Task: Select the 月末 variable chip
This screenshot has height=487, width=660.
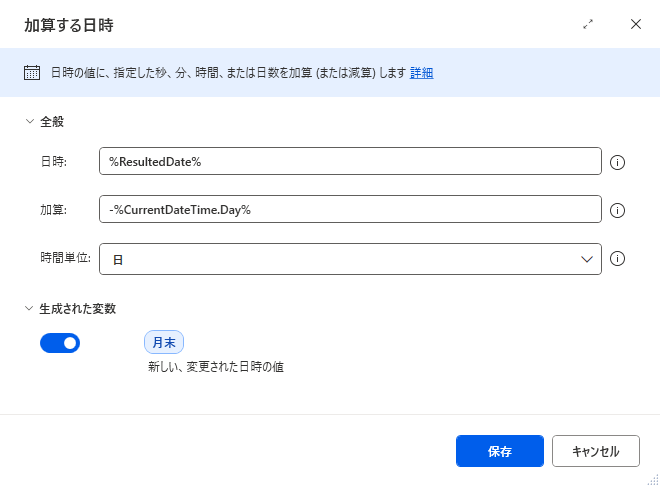Action: click(x=164, y=342)
